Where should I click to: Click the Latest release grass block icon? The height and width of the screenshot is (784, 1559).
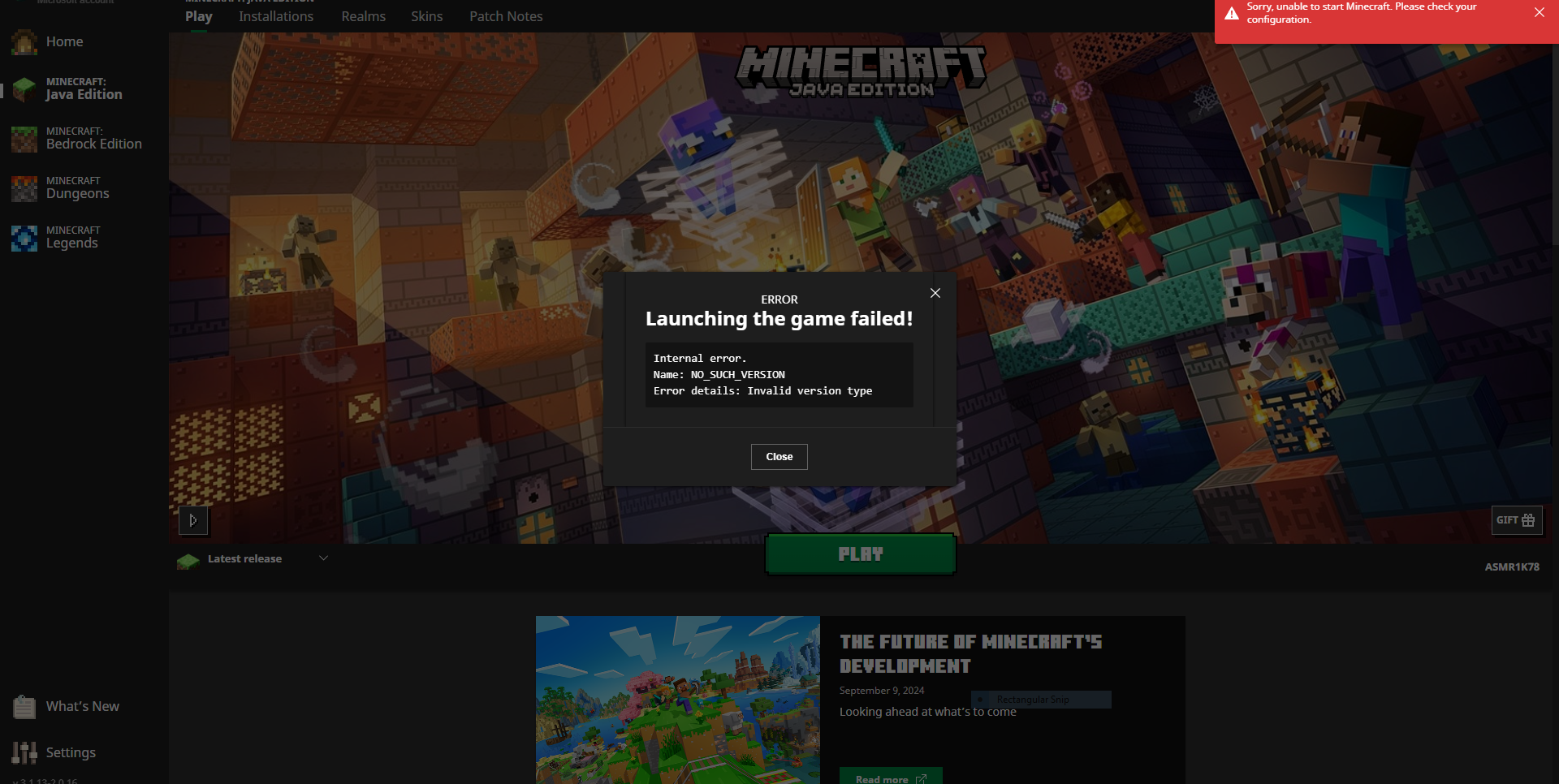pos(188,561)
